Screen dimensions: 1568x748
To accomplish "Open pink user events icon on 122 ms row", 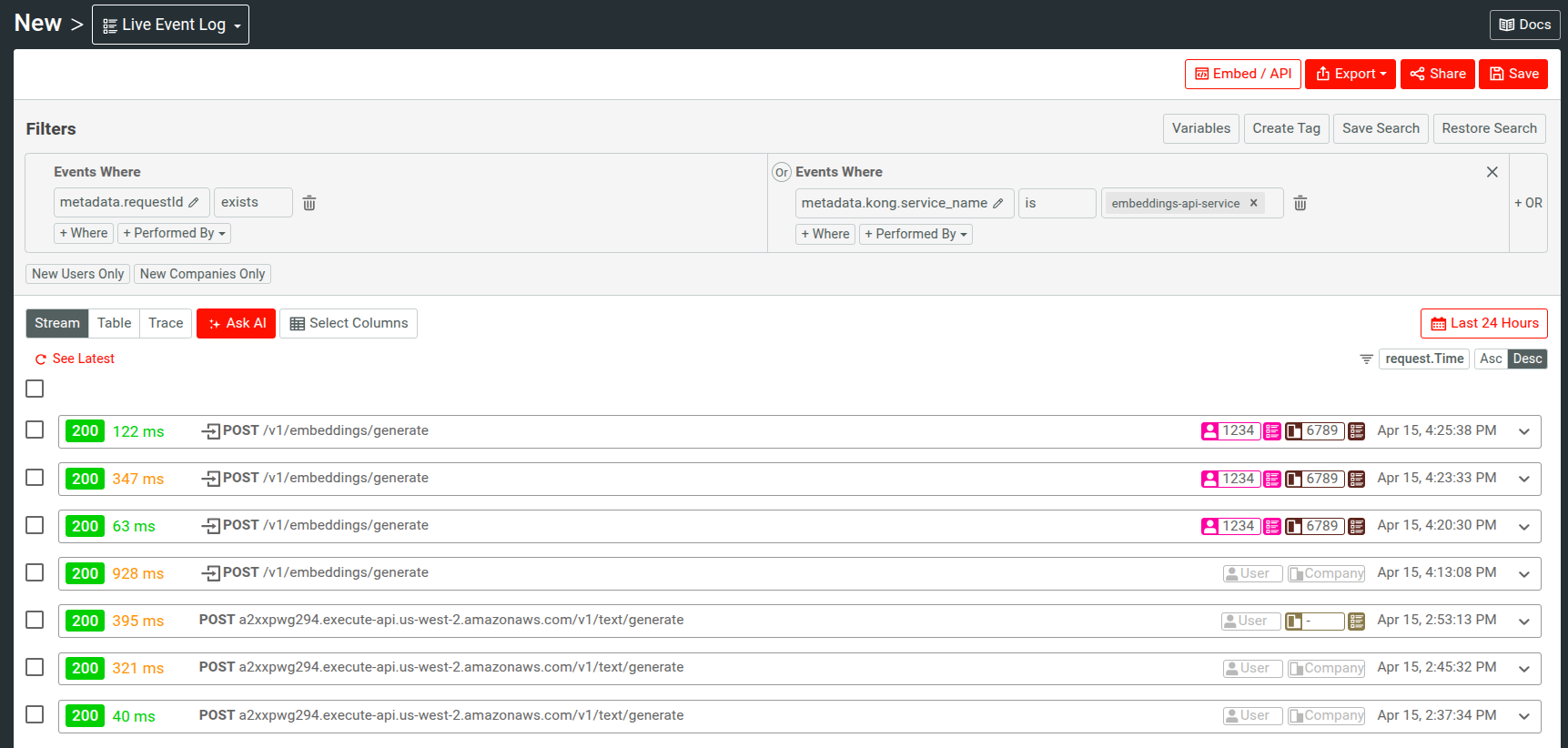I will [1272, 431].
